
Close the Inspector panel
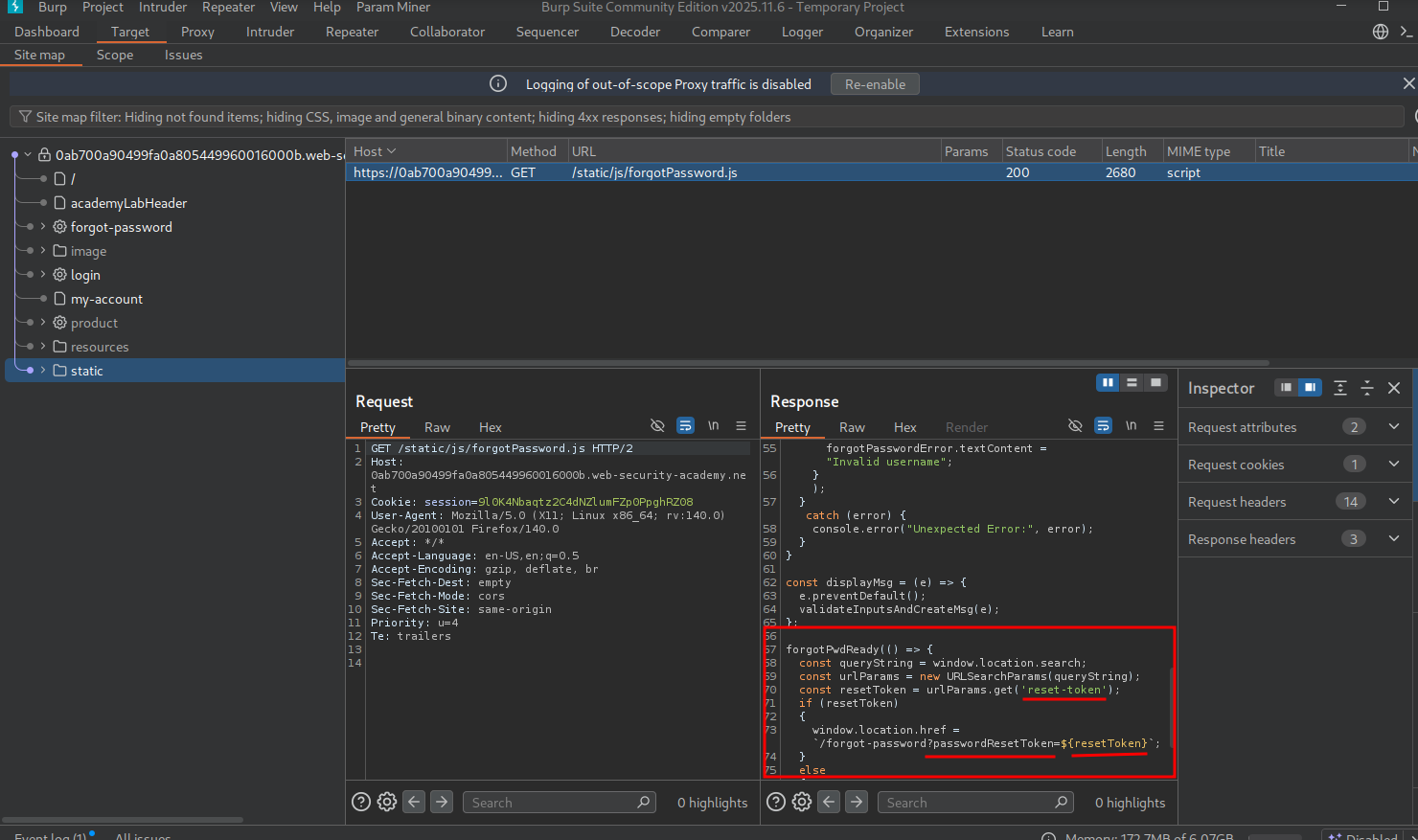[x=1394, y=388]
